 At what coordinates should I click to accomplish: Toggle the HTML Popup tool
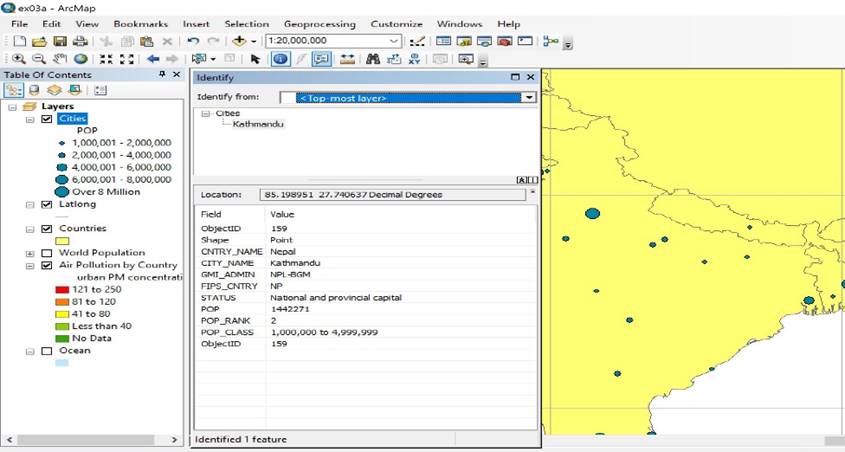pyautogui.click(x=322, y=59)
